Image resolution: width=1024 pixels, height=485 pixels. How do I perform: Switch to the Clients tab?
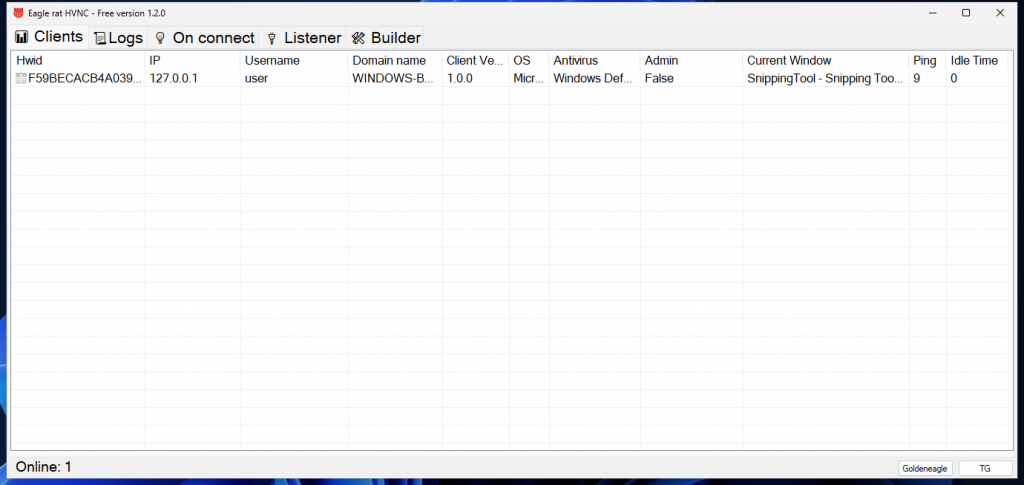(50, 37)
